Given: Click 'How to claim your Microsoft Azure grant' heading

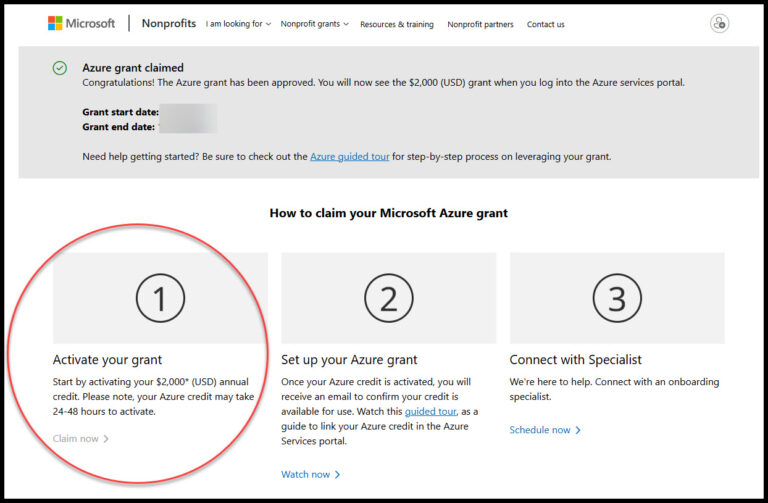Looking at the screenshot, I should 388,213.
